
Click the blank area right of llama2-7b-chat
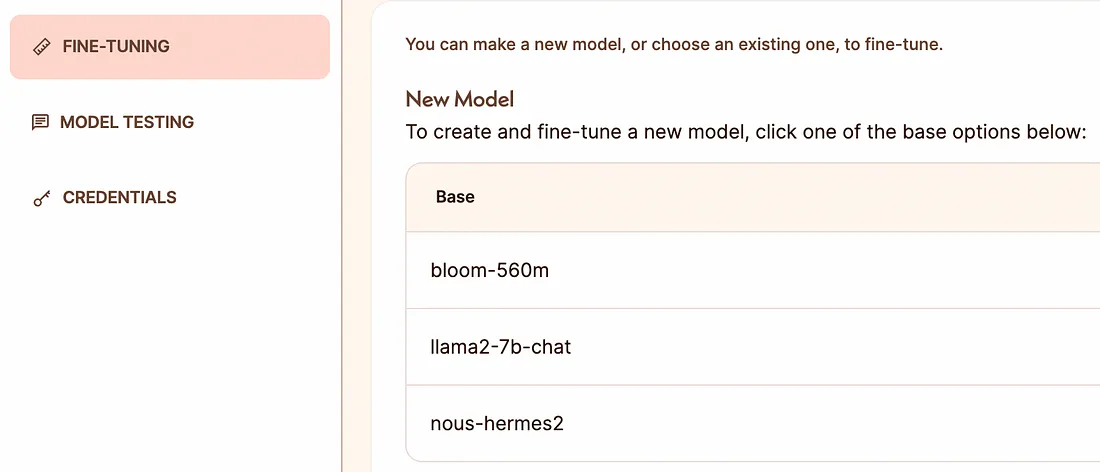point(835,347)
